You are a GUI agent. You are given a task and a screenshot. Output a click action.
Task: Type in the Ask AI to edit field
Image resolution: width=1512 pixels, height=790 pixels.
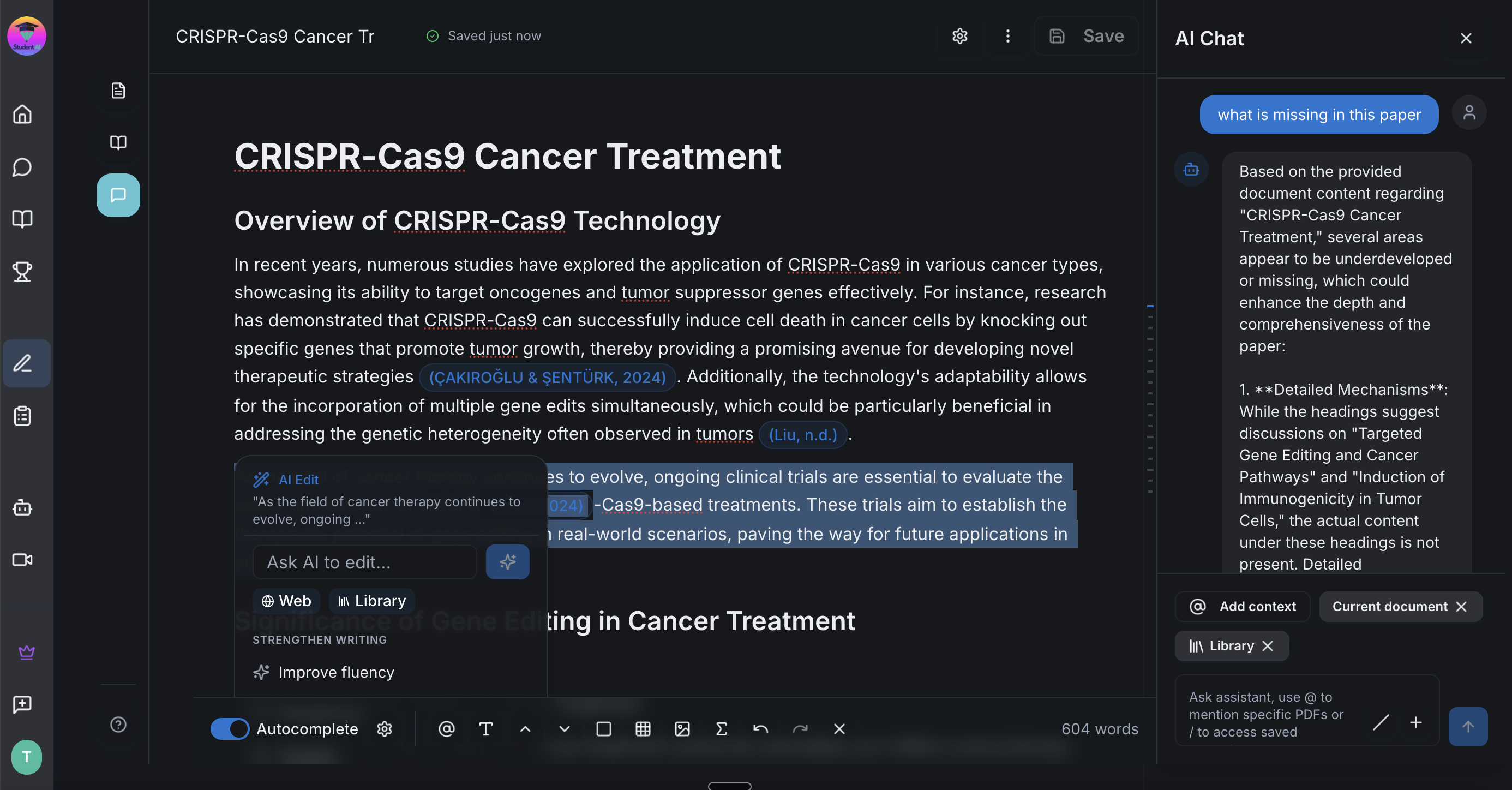point(364,562)
